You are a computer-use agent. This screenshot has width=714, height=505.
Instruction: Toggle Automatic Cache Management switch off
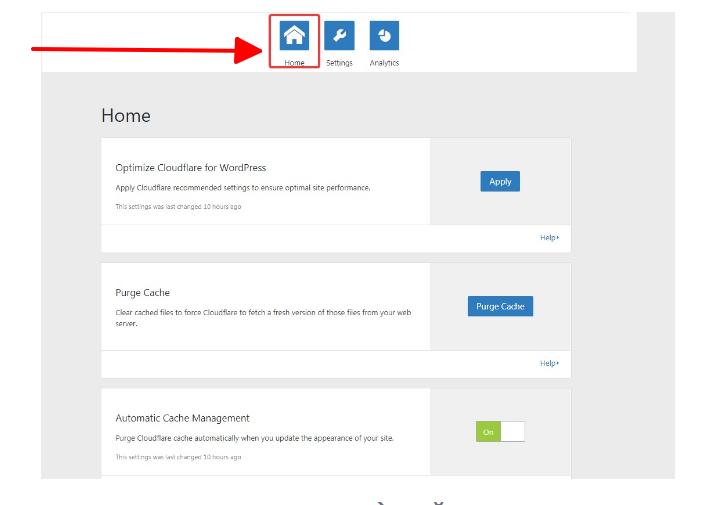tap(500, 432)
